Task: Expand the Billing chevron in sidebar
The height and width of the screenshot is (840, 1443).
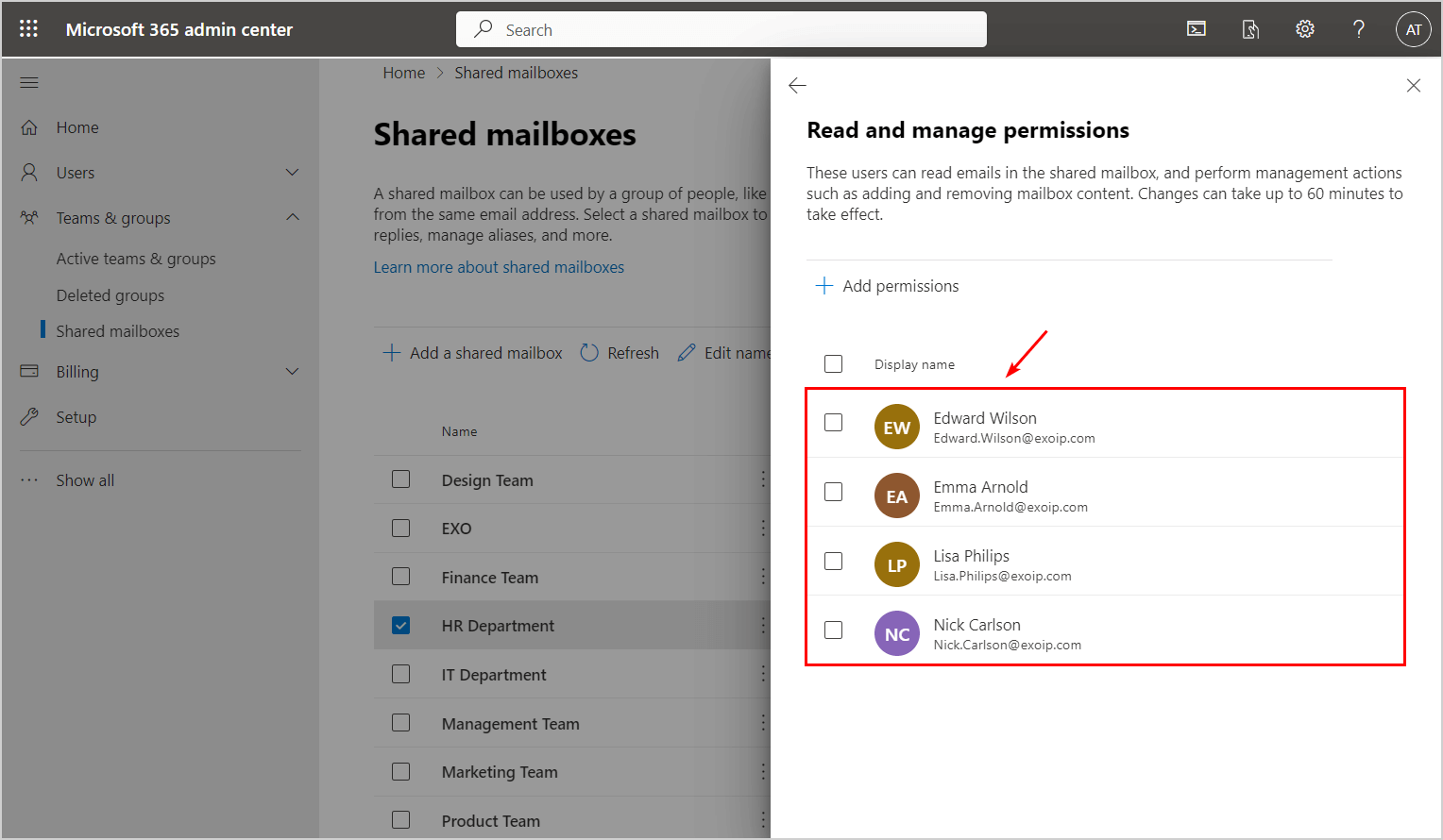Action: 293,372
